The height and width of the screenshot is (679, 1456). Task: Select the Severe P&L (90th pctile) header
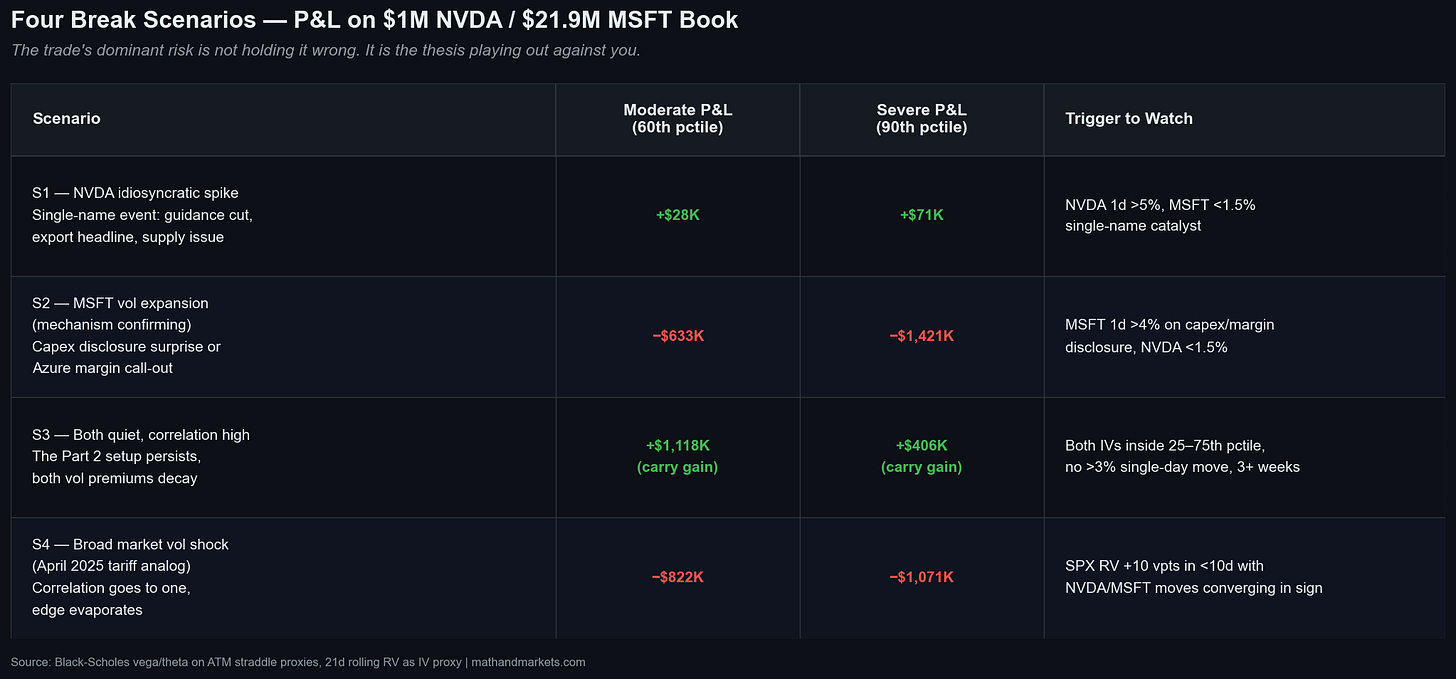921,119
